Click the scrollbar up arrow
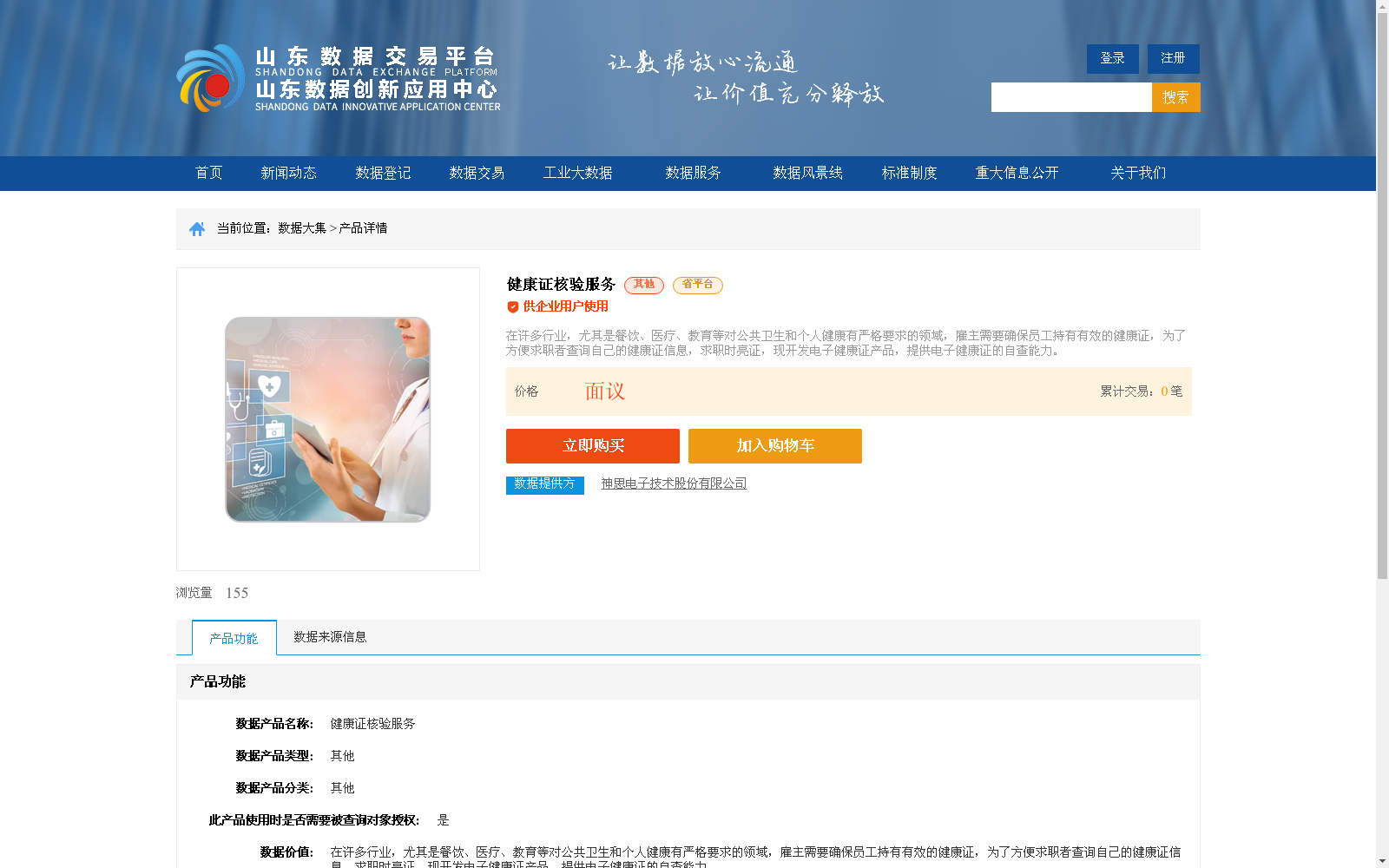 [1382, 6]
